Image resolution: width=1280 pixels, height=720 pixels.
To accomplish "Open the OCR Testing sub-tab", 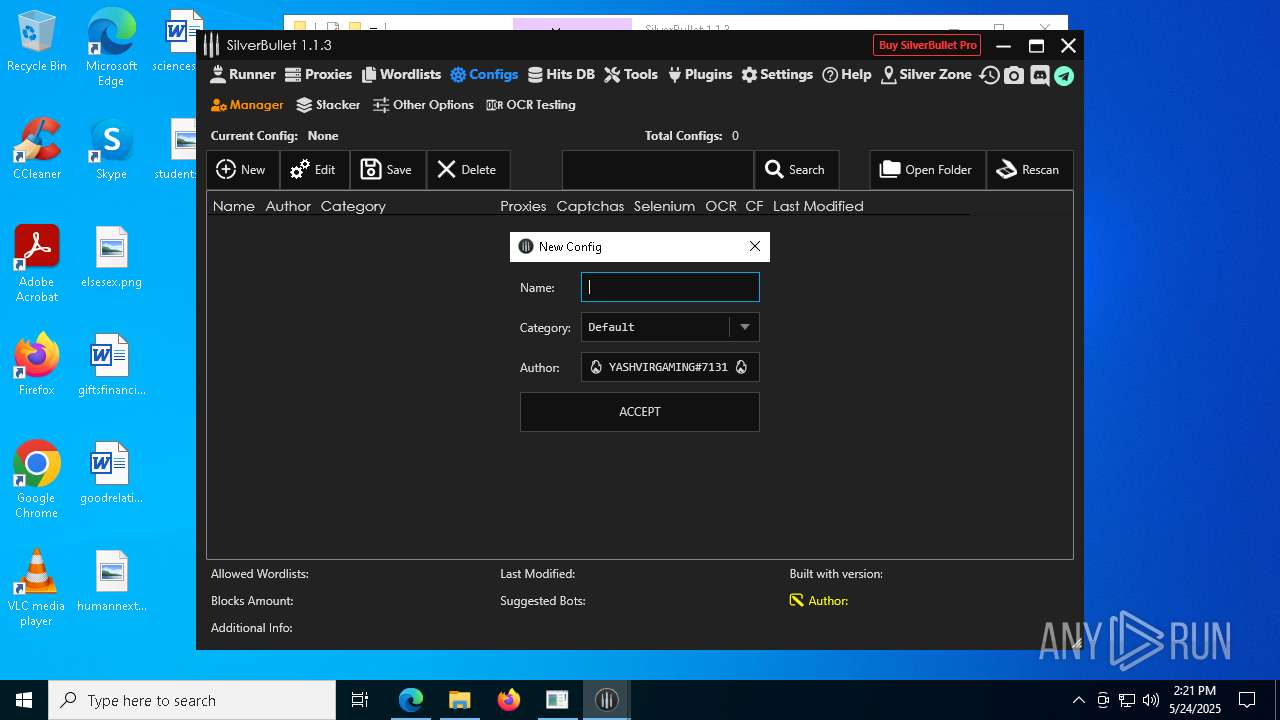I will tap(531, 104).
